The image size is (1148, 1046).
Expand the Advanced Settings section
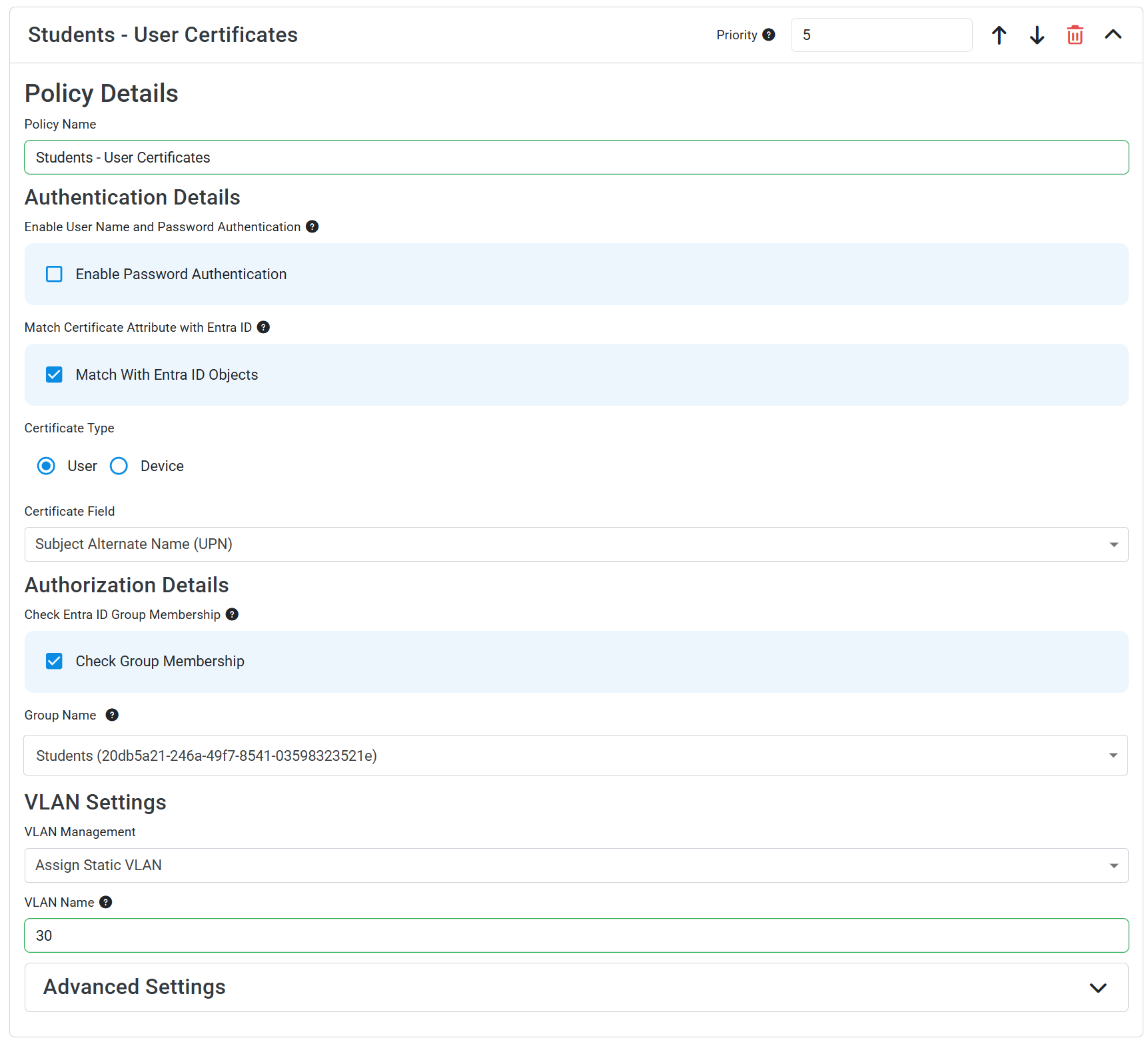pos(1098,987)
